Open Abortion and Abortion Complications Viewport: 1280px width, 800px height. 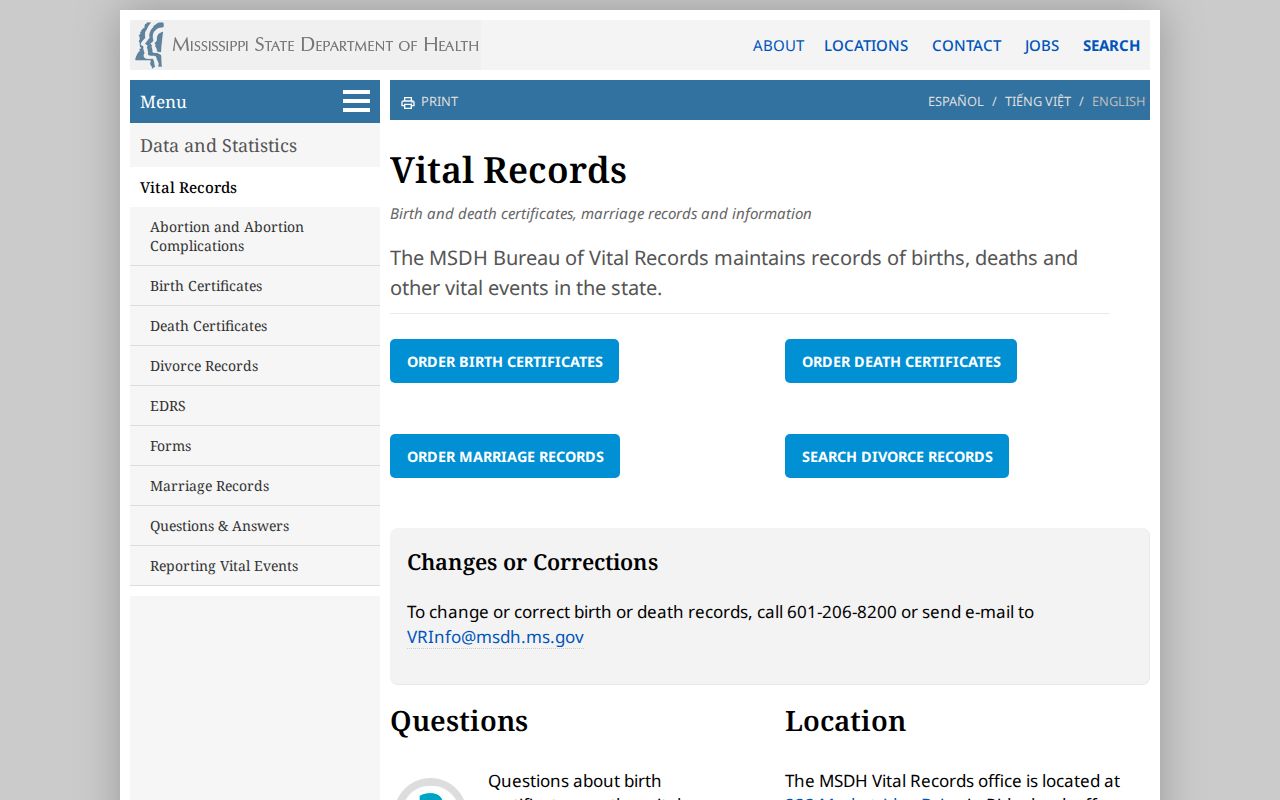[x=255, y=236]
